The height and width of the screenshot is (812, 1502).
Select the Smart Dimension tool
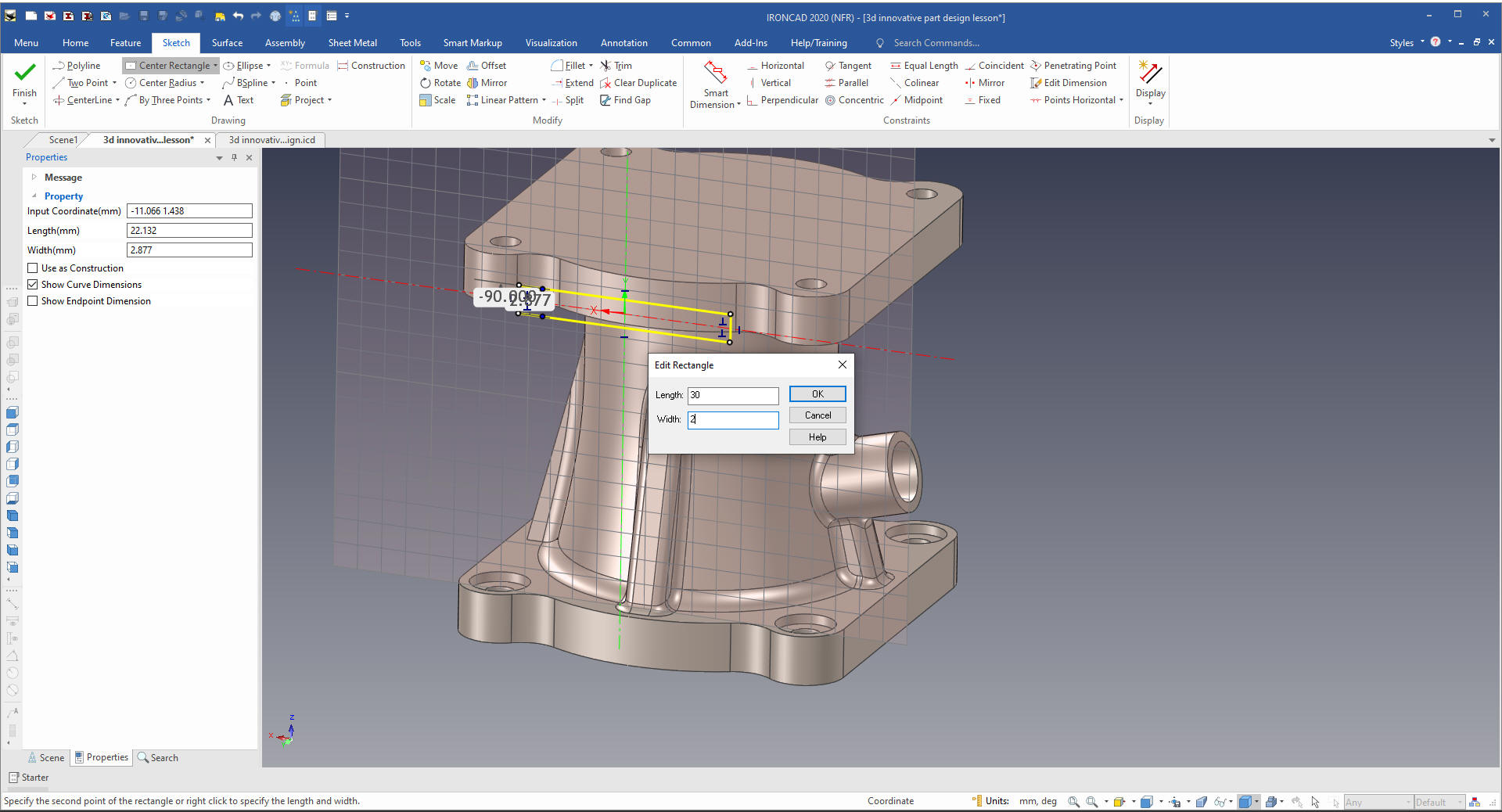715,83
